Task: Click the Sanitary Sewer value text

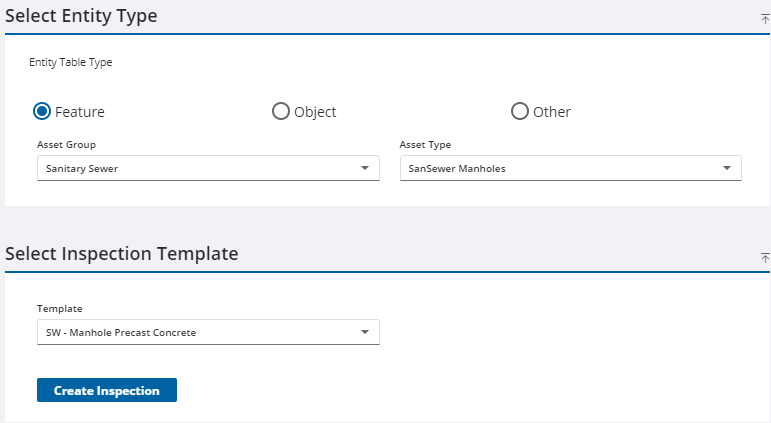Action: [x=82, y=168]
